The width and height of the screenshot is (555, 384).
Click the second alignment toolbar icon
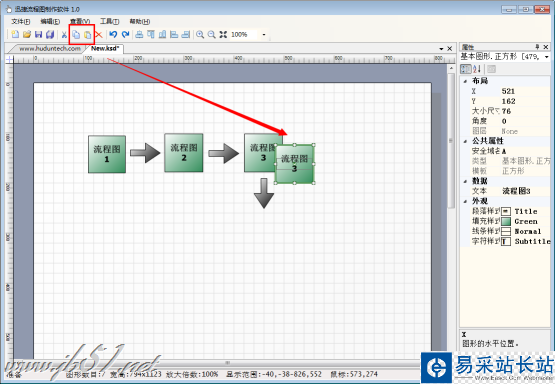151,34
